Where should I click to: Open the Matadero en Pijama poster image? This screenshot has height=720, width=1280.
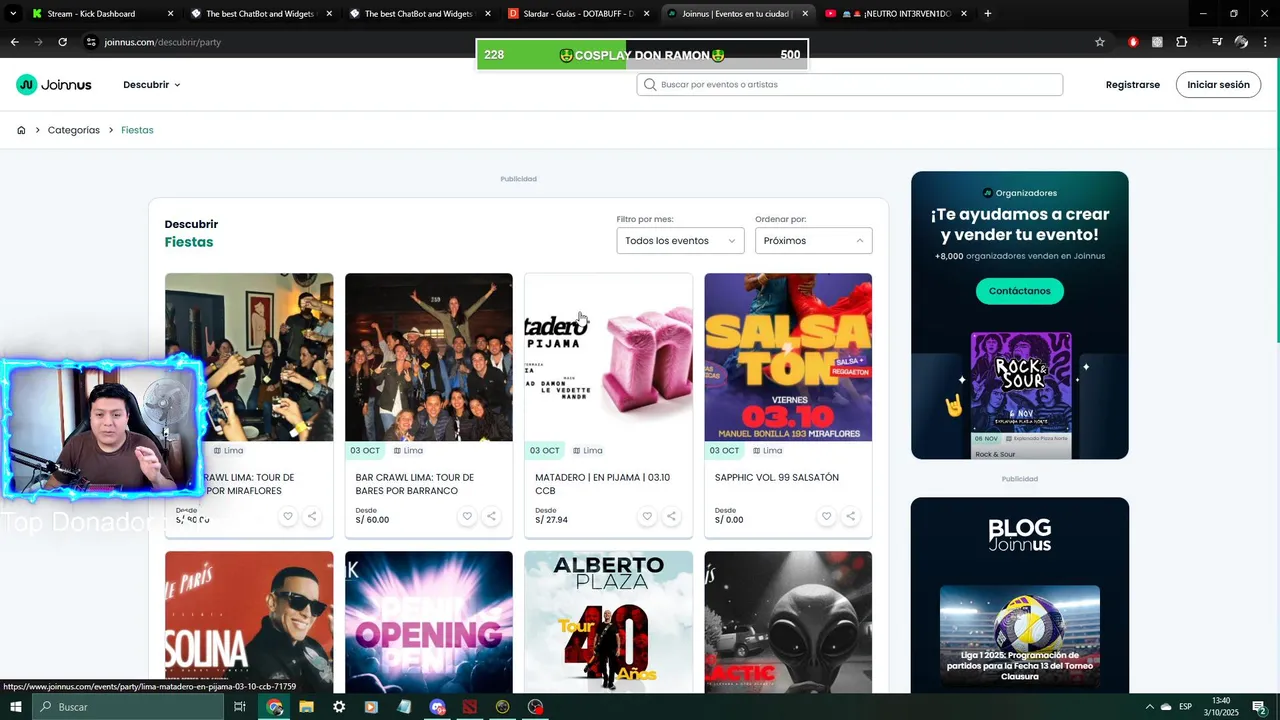tap(608, 357)
